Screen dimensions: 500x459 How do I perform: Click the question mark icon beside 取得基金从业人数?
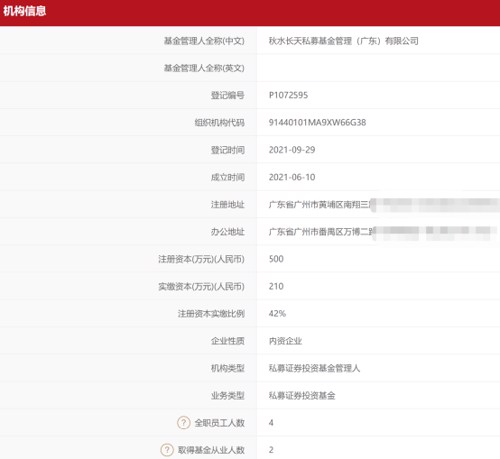coord(167,450)
